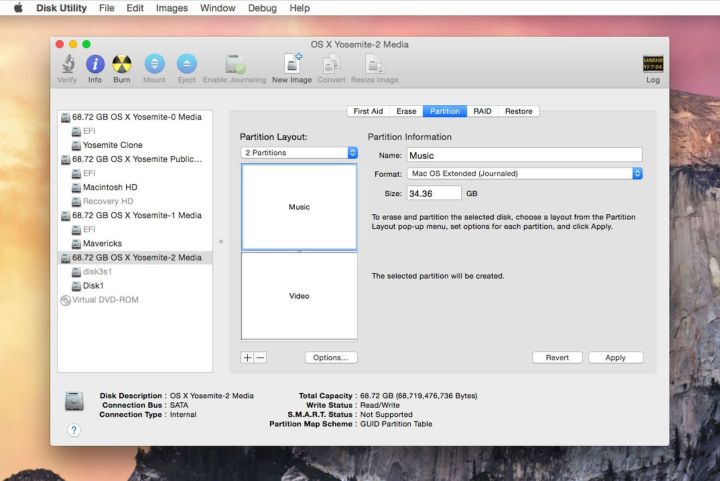Remove a partition with the minus button
720x481 pixels.
(260, 358)
